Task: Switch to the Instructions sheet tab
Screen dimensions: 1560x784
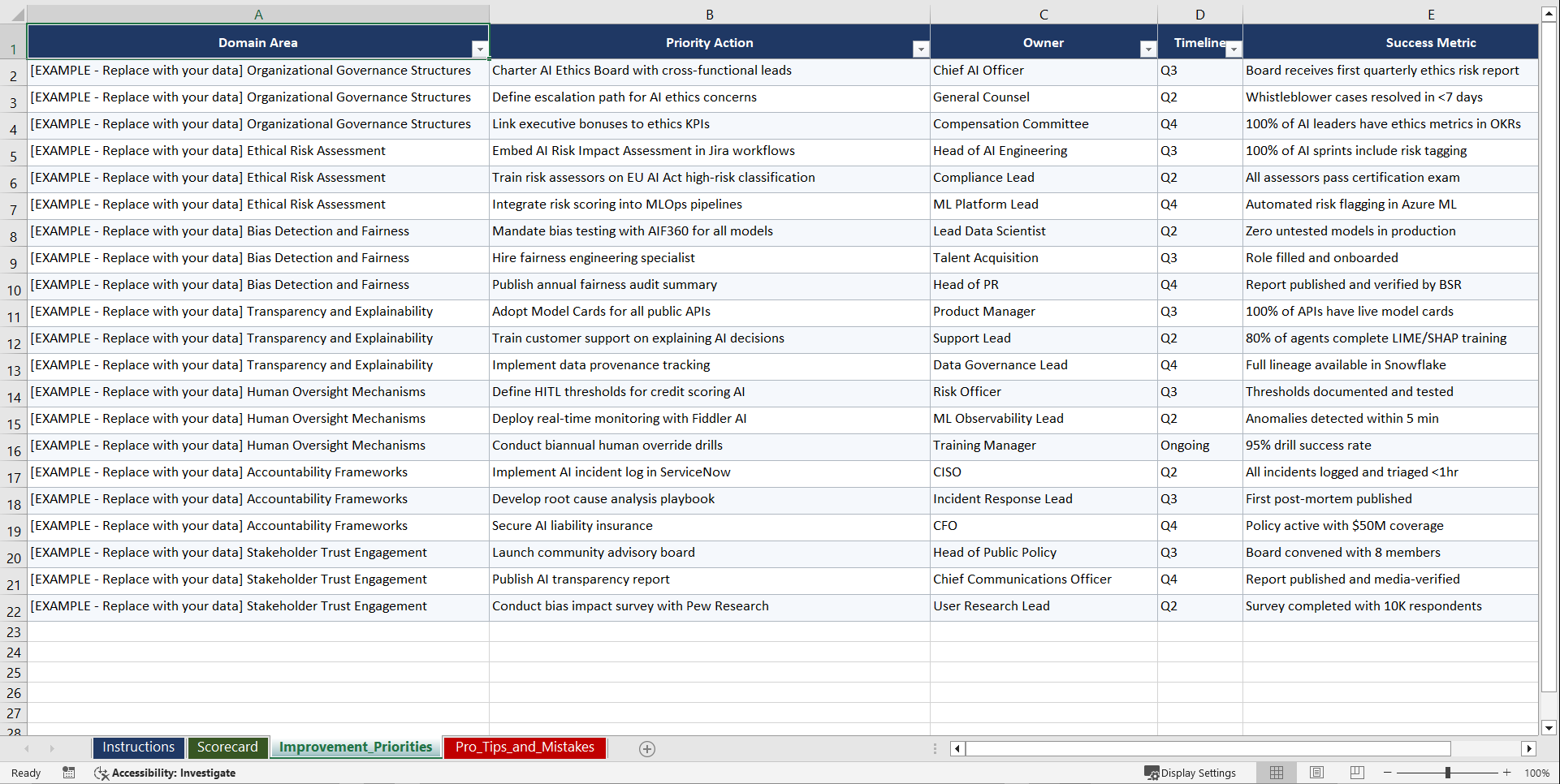Action: point(138,747)
